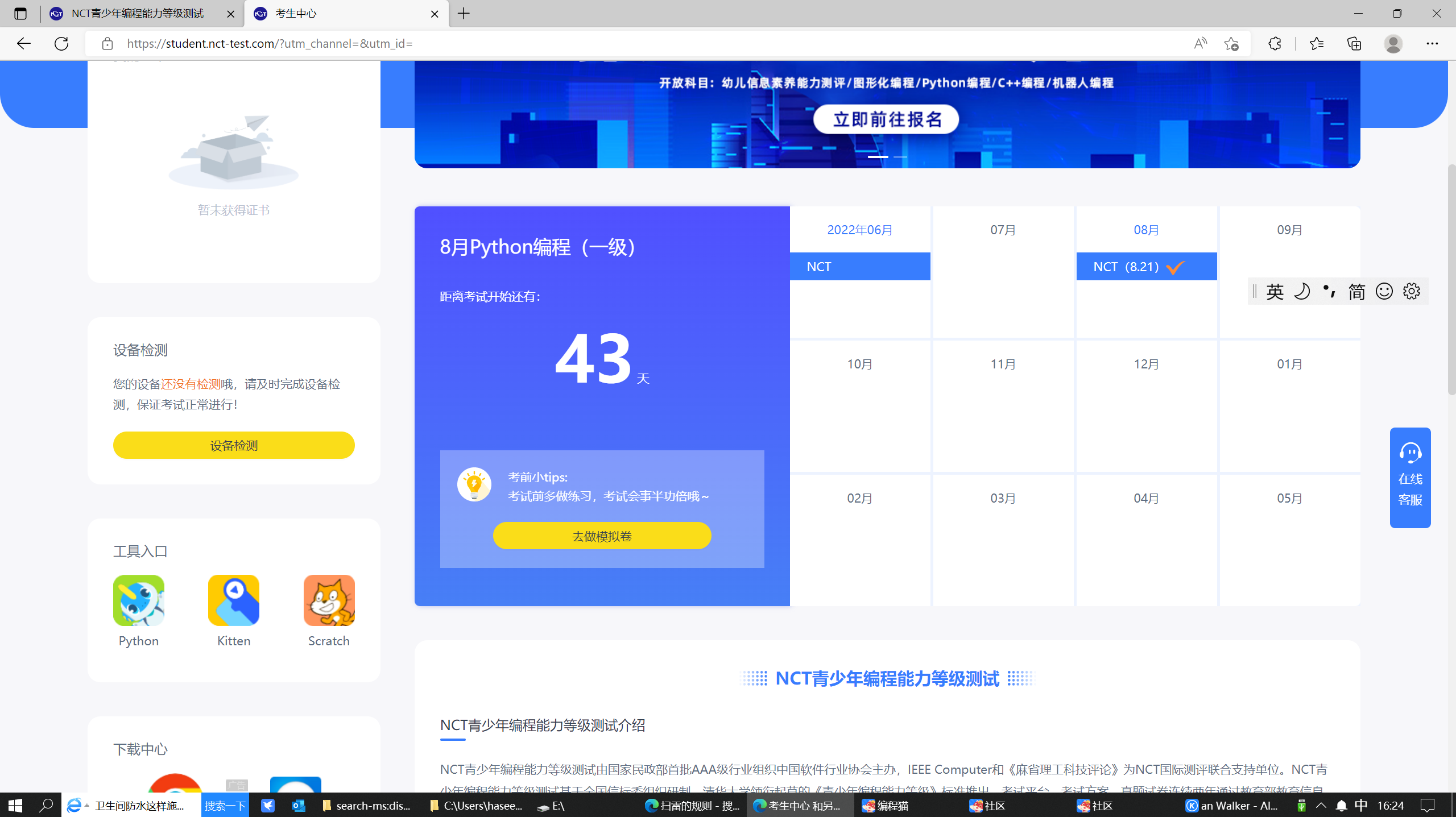
Task: Select the 考生中心 browser tab
Action: click(346, 14)
